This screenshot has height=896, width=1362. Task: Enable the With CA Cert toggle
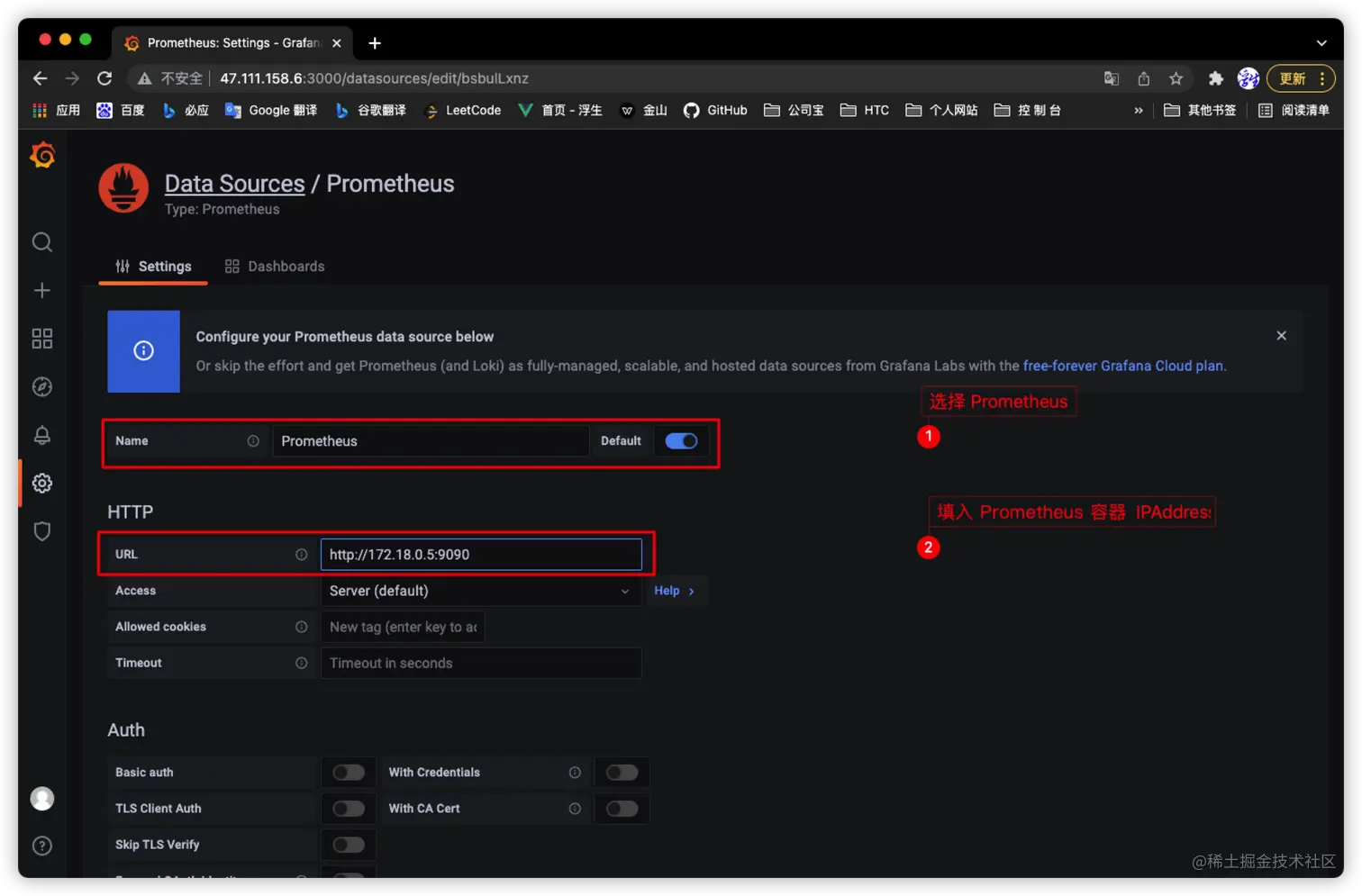coord(622,809)
